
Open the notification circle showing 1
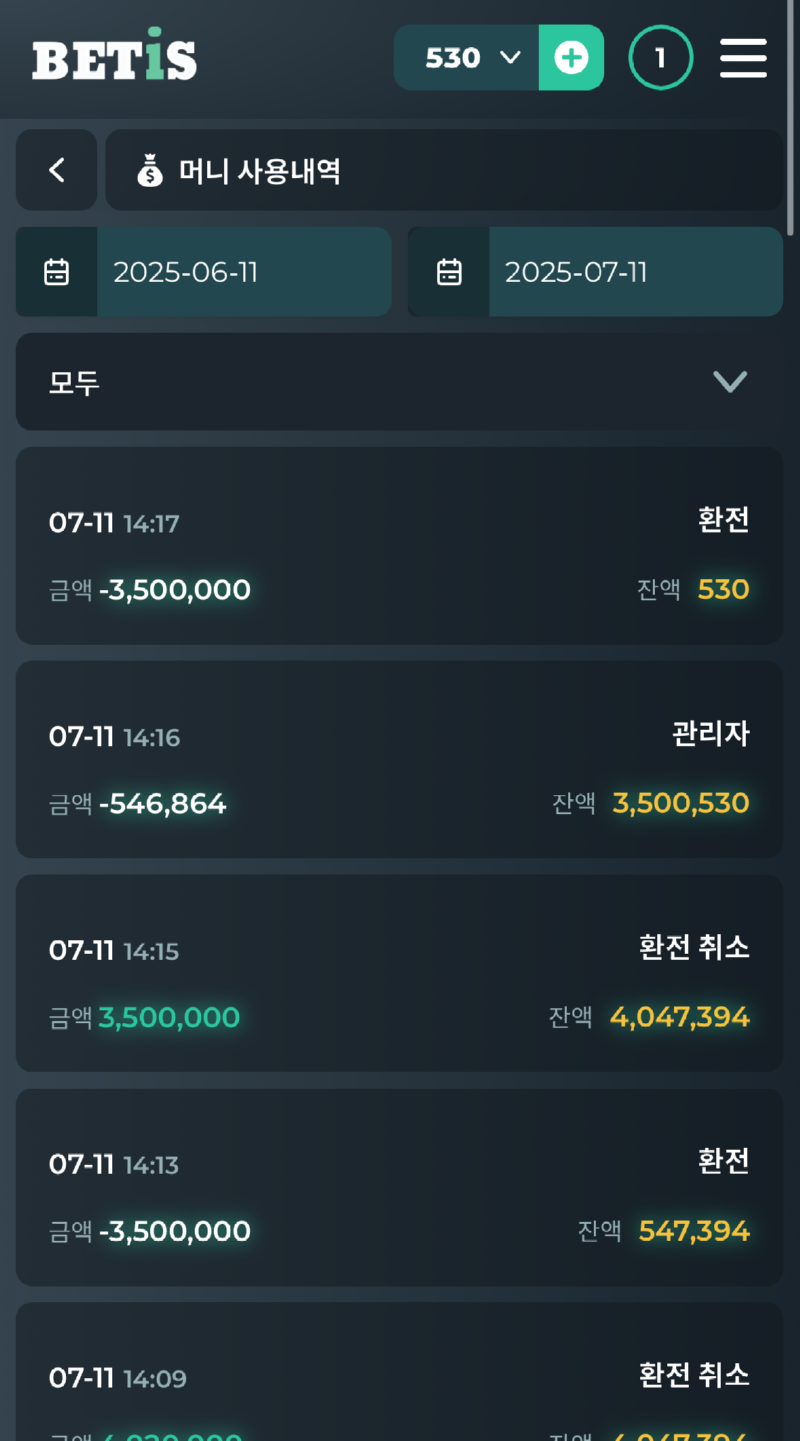[x=660, y=58]
